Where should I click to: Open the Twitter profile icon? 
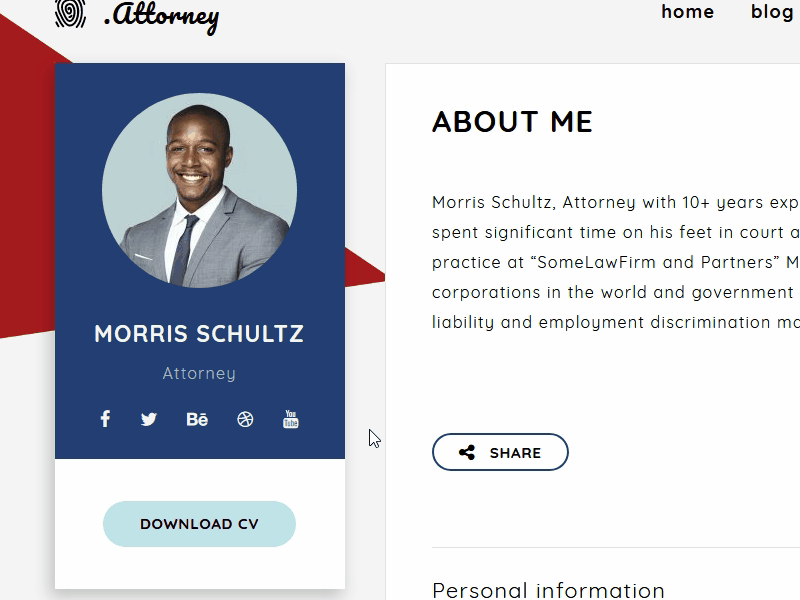pyautogui.click(x=149, y=419)
